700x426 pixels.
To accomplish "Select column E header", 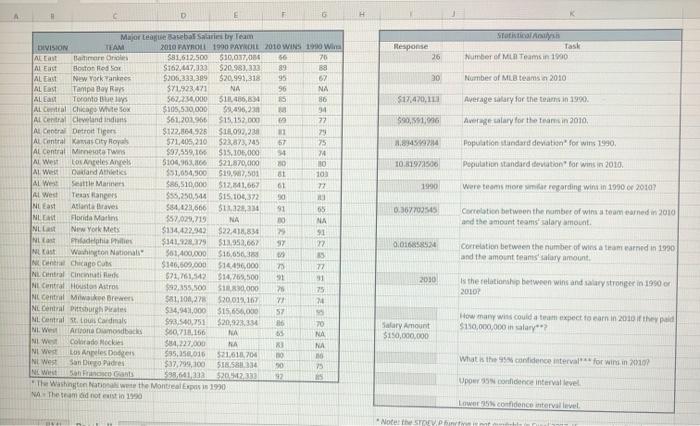I will (x=236, y=15).
